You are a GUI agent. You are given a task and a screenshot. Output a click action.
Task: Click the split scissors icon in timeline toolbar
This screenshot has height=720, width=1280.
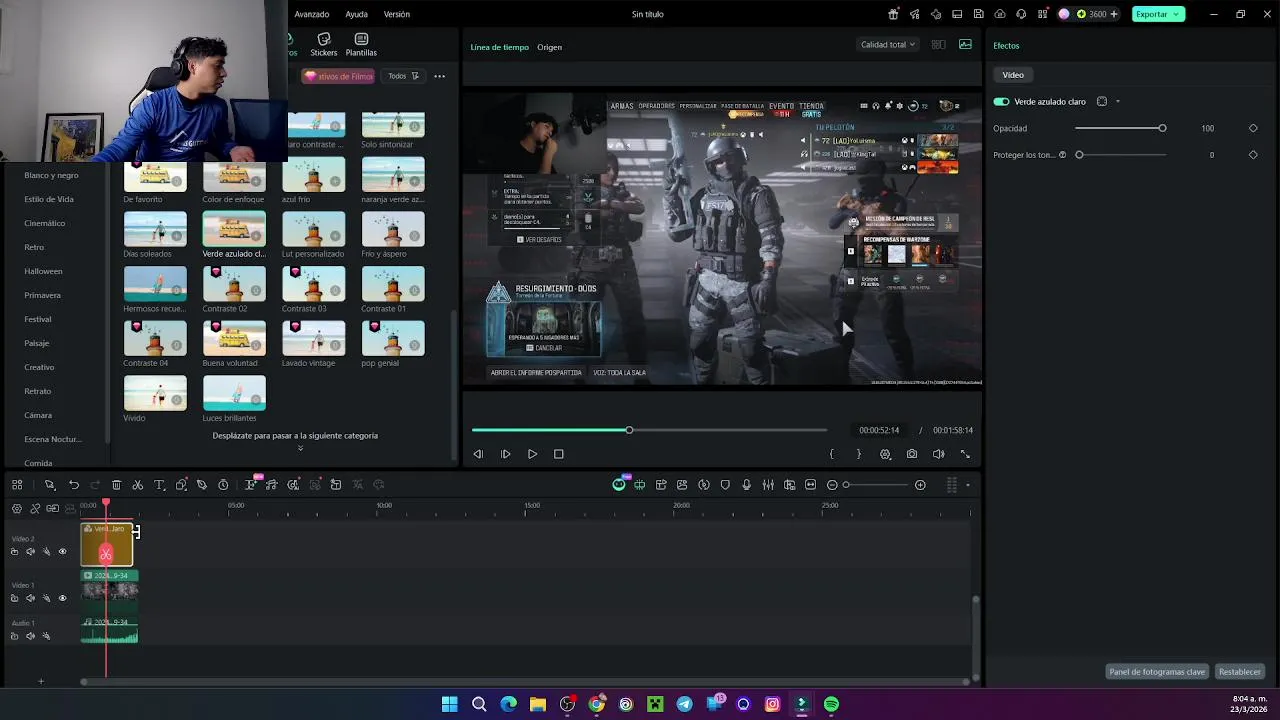tap(138, 485)
